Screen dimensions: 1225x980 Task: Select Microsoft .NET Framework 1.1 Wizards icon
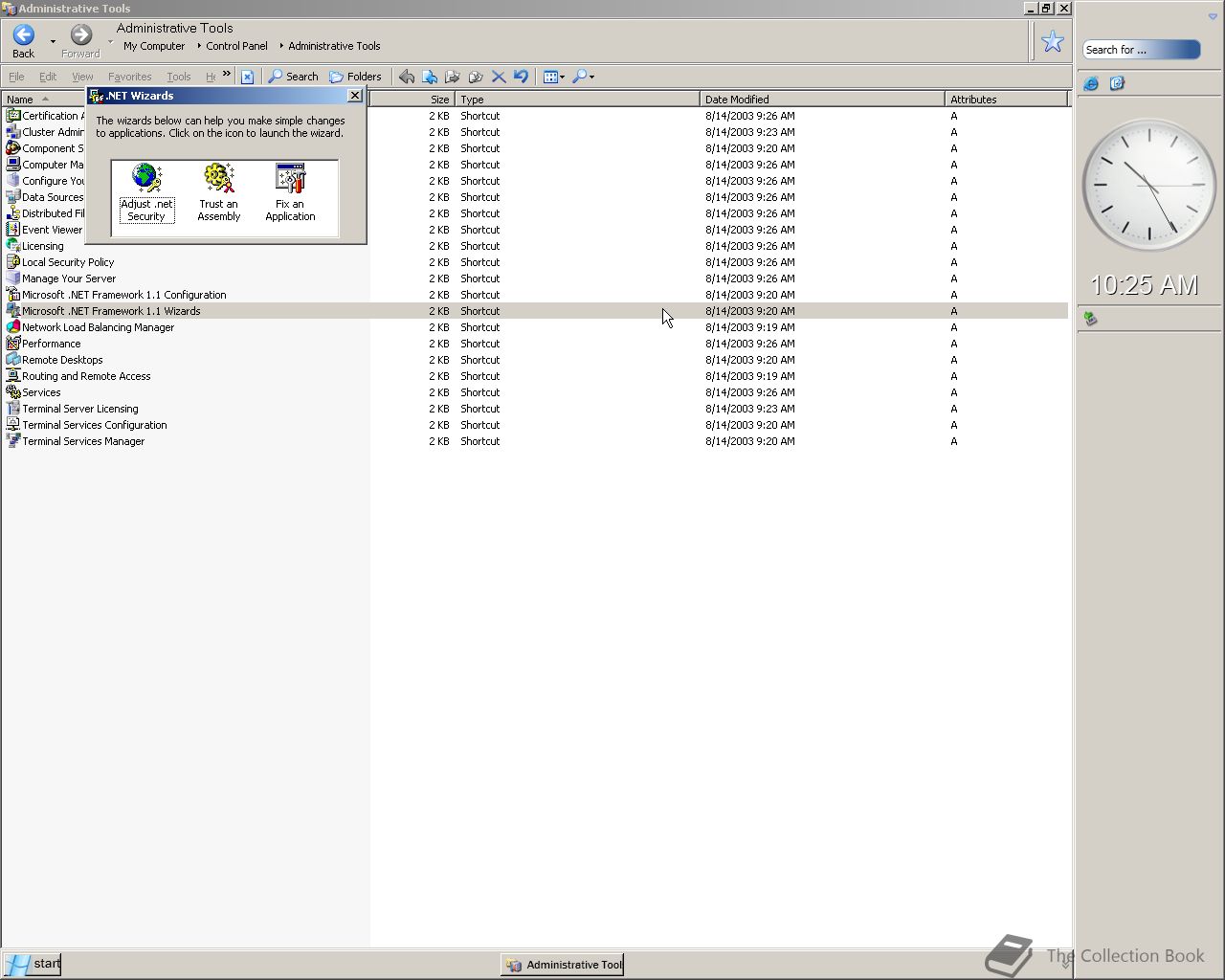click(x=13, y=311)
